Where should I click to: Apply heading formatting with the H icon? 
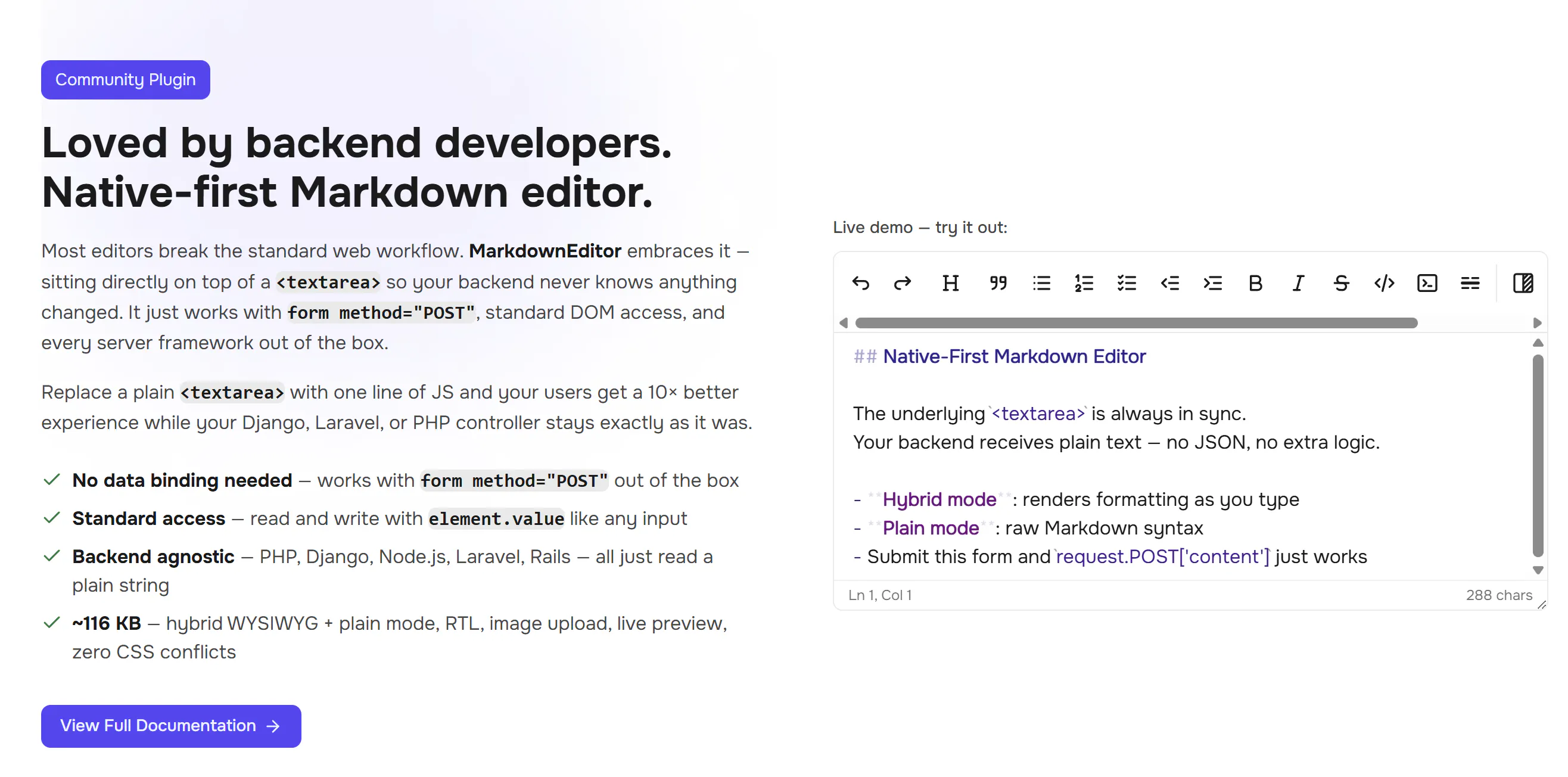pos(950,283)
